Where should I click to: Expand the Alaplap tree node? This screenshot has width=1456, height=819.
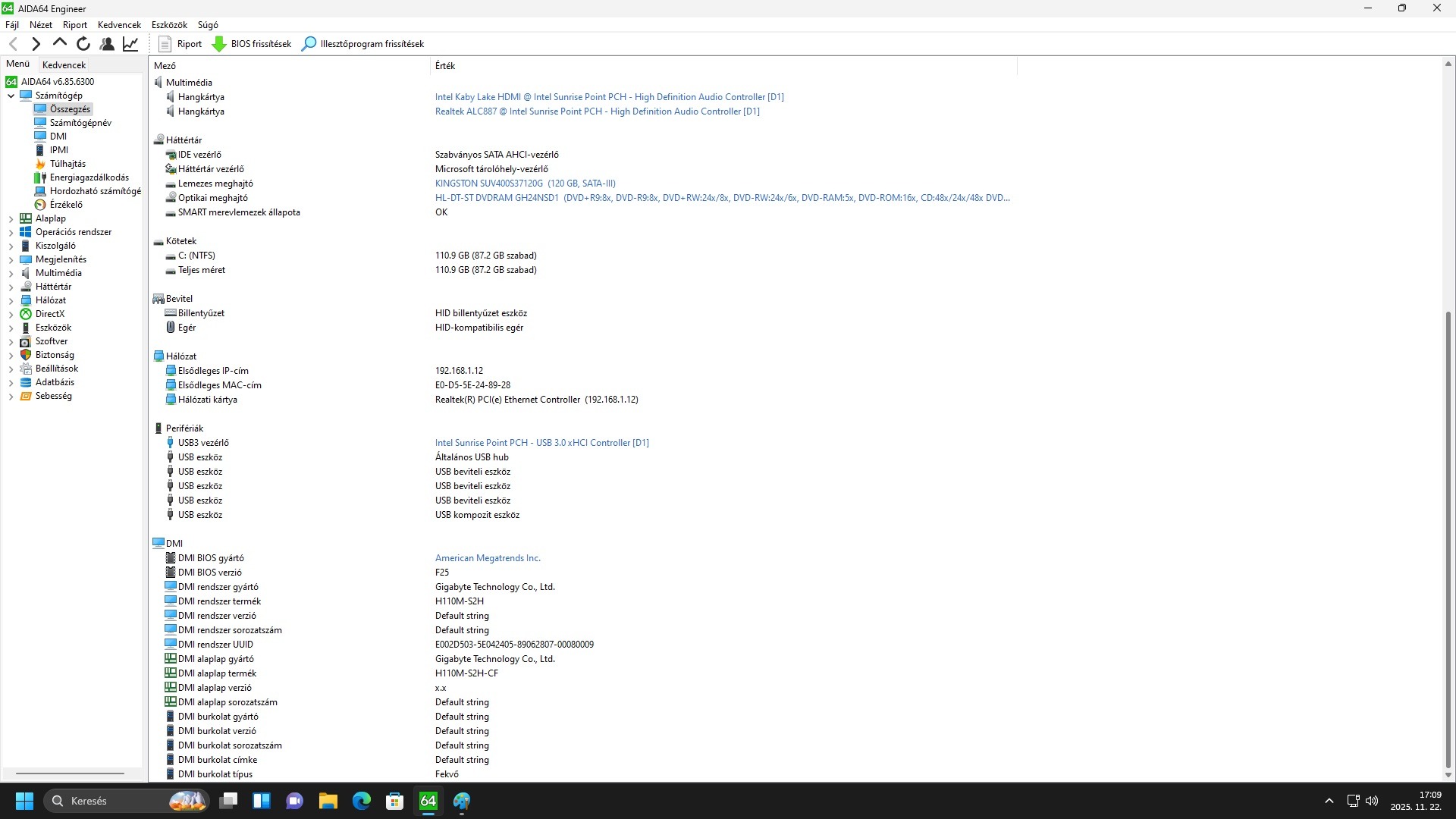[11, 219]
